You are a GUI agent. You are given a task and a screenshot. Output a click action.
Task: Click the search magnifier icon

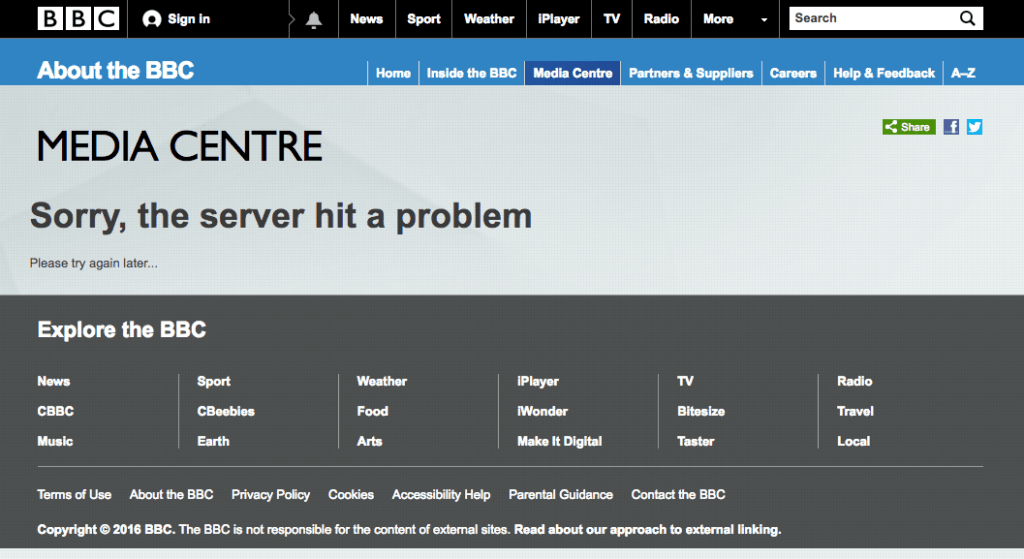click(967, 18)
